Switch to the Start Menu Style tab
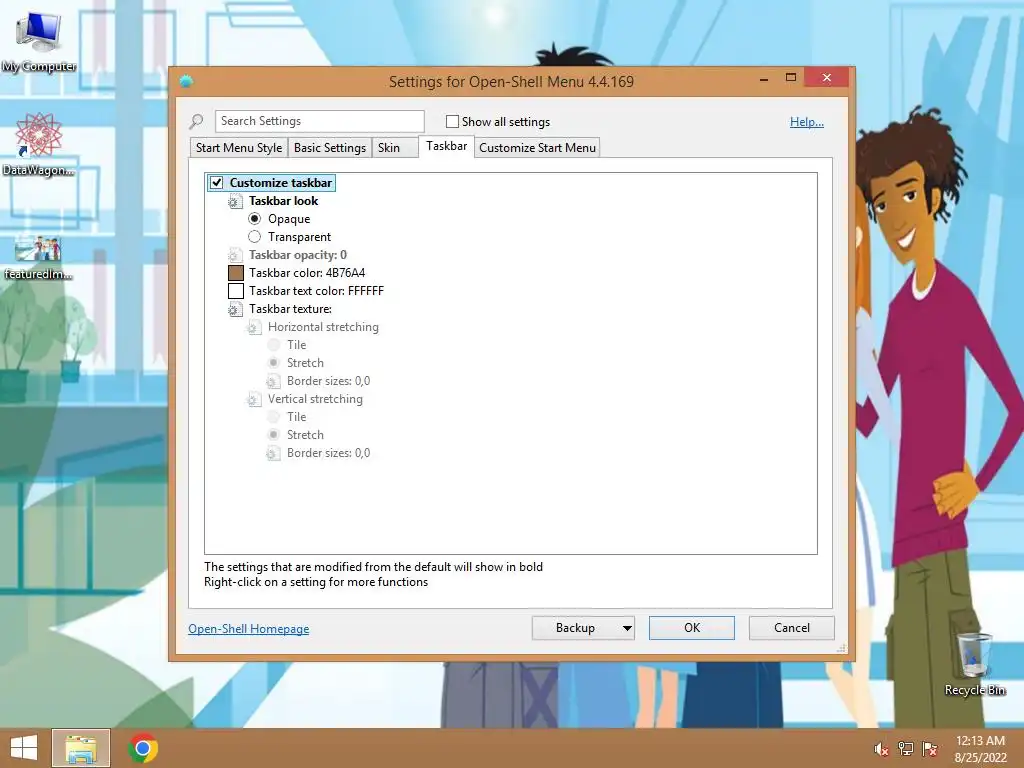Image resolution: width=1024 pixels, height=768 pixels. coord(239,148)
